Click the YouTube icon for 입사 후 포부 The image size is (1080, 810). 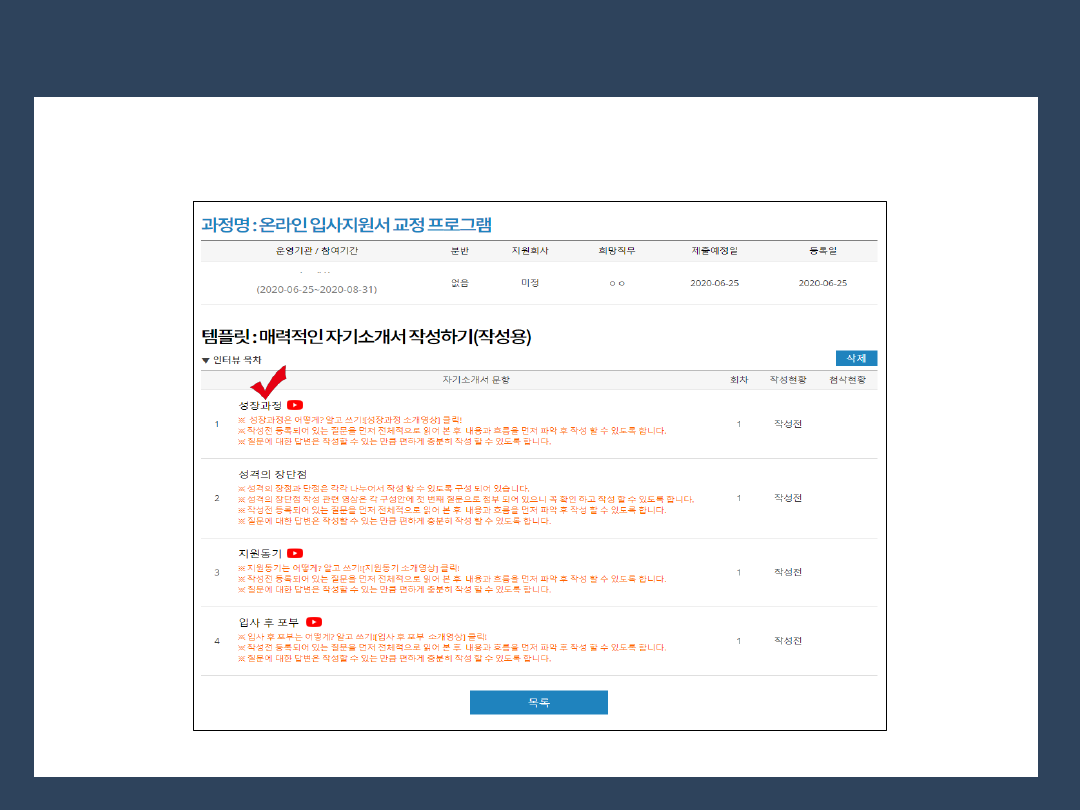[314, 622]
